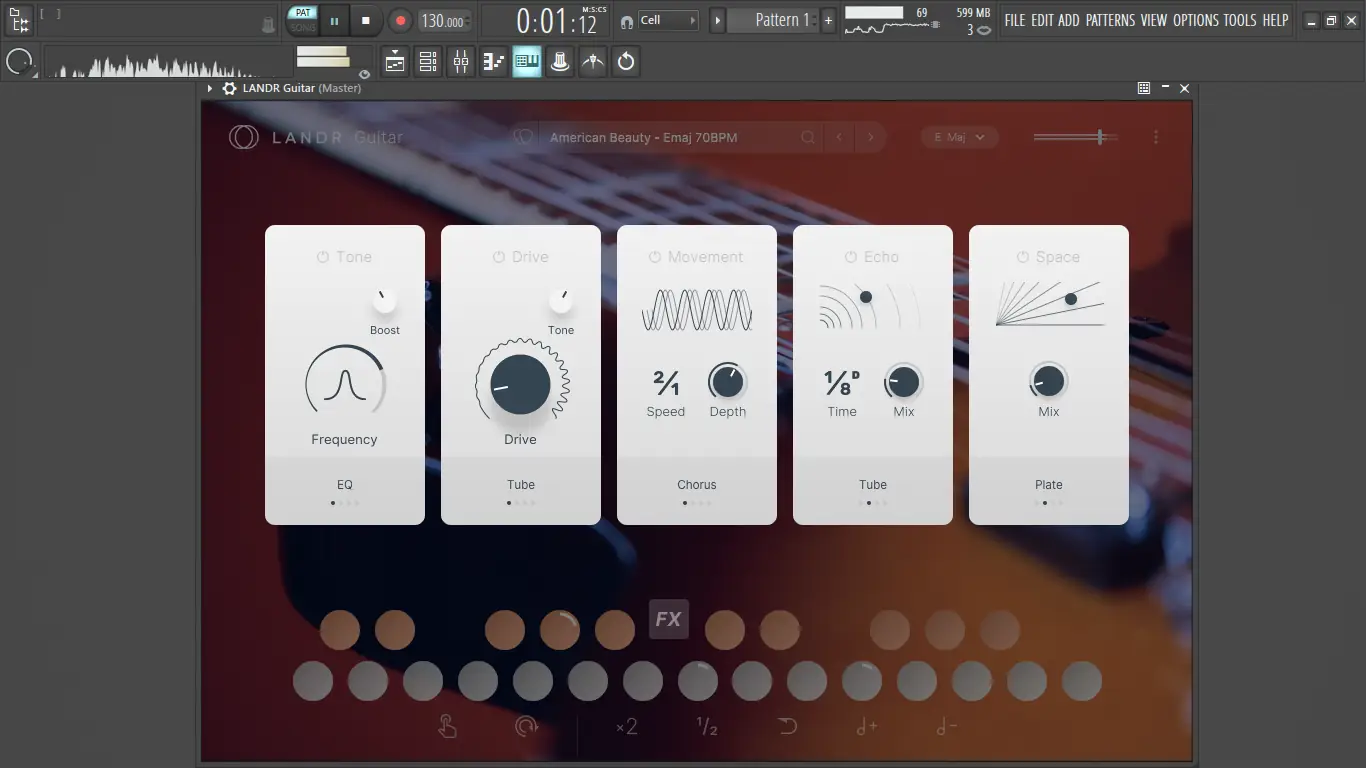Add a new pattern with plus button
This screenshot has width=1366, height=768.
coord(828,20)
